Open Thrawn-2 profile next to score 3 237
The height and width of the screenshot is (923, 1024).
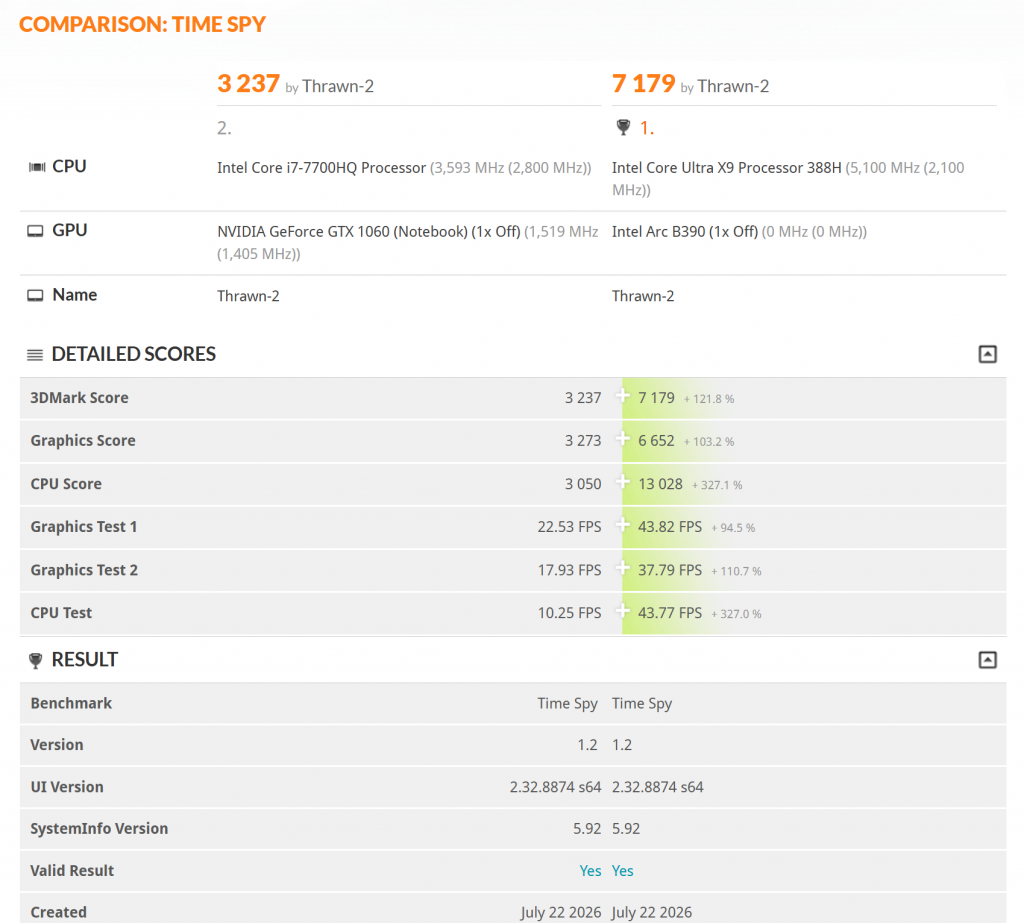tap(338, 86)
